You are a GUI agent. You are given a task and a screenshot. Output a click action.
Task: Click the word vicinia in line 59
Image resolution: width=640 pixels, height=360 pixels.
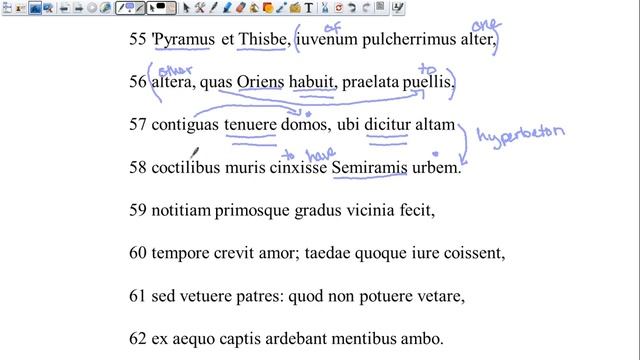click(371, 210)
